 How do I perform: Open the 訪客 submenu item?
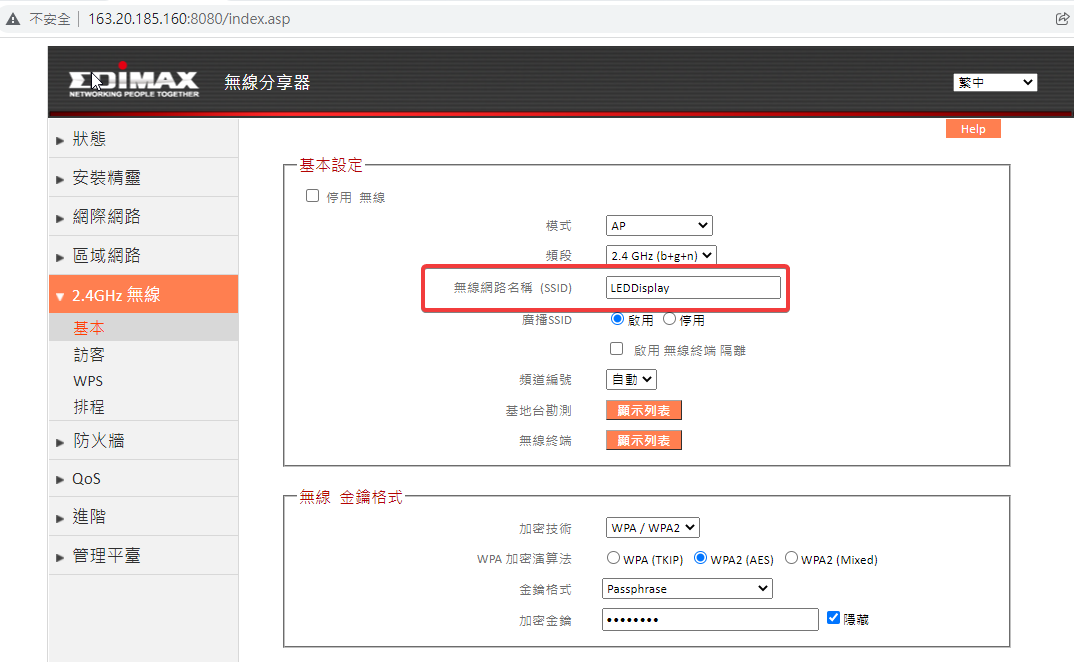(89, 355)
